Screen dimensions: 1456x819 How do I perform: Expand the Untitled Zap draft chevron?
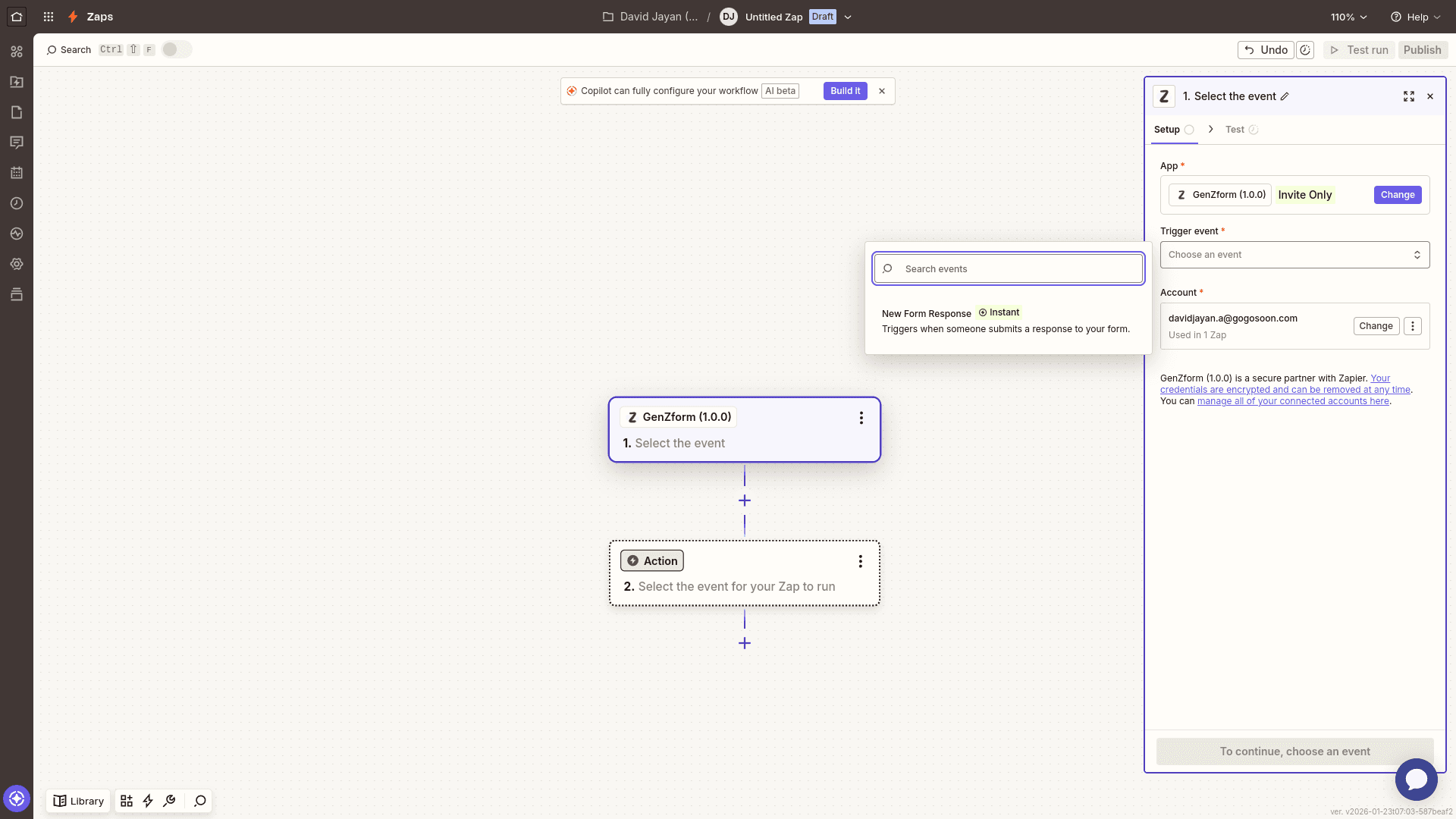tap(848, 17)
